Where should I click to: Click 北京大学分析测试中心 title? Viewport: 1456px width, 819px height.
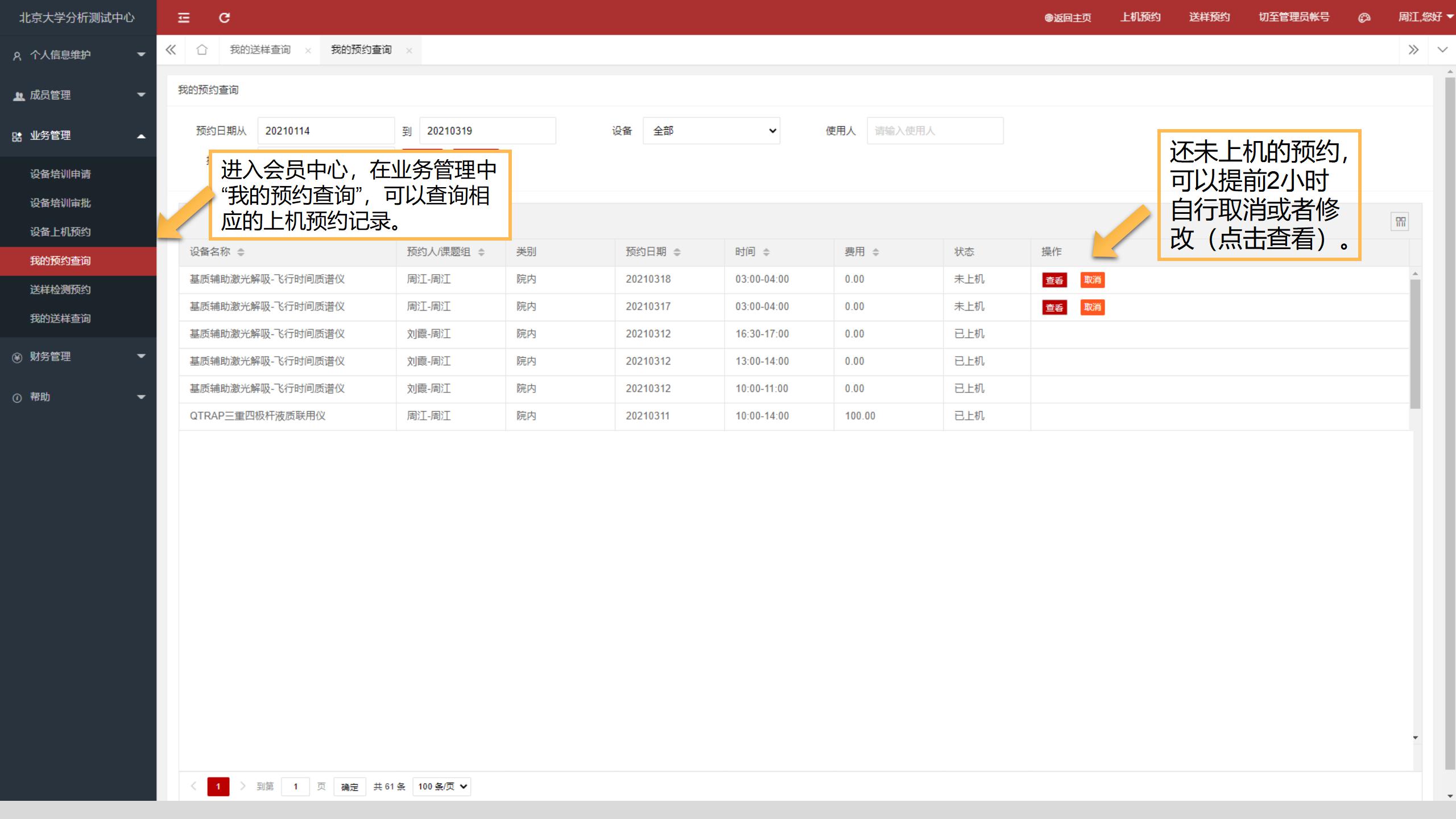77,18
